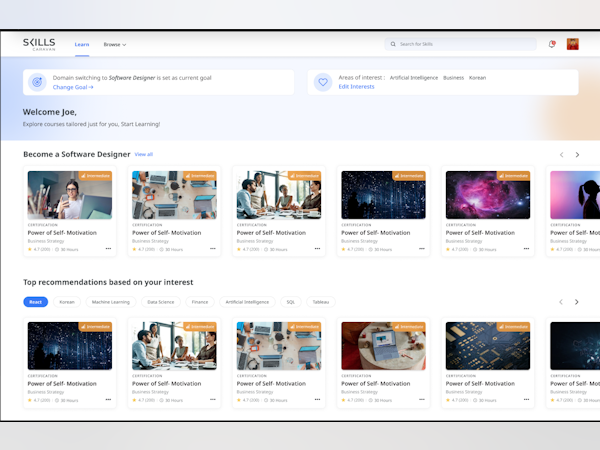Open three-dot menu on Software Designer laptops card
Screen dimensions: 600x450
coord(213,249)
